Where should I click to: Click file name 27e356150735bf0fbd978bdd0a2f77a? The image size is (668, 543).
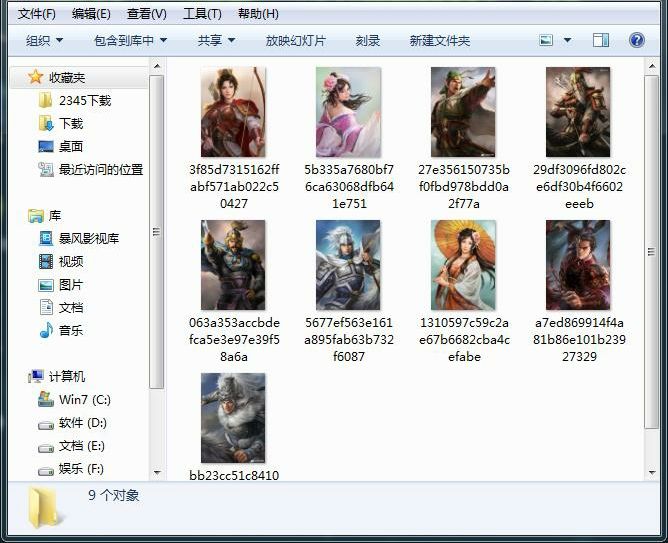(x=464, y=187)
